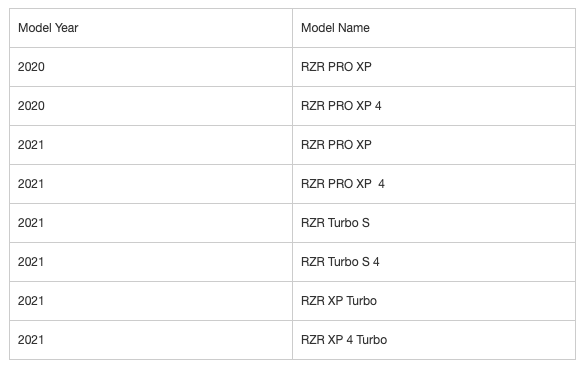Click the year cell beside 2020 RZR PRO XP 4

pyautogui.click(x=151, y=106)
